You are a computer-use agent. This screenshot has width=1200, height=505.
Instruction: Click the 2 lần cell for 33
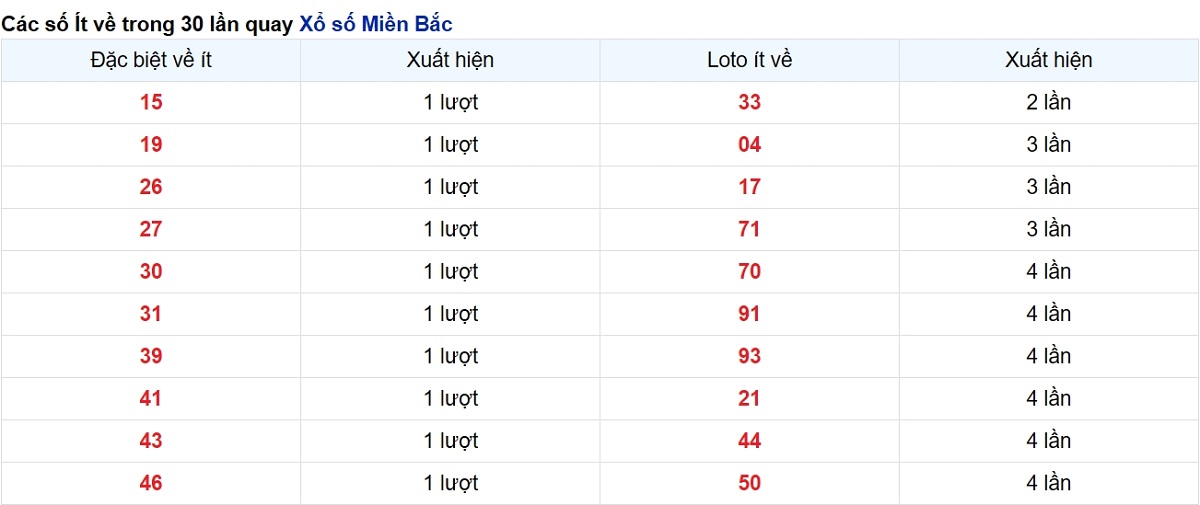[1049, 102]
